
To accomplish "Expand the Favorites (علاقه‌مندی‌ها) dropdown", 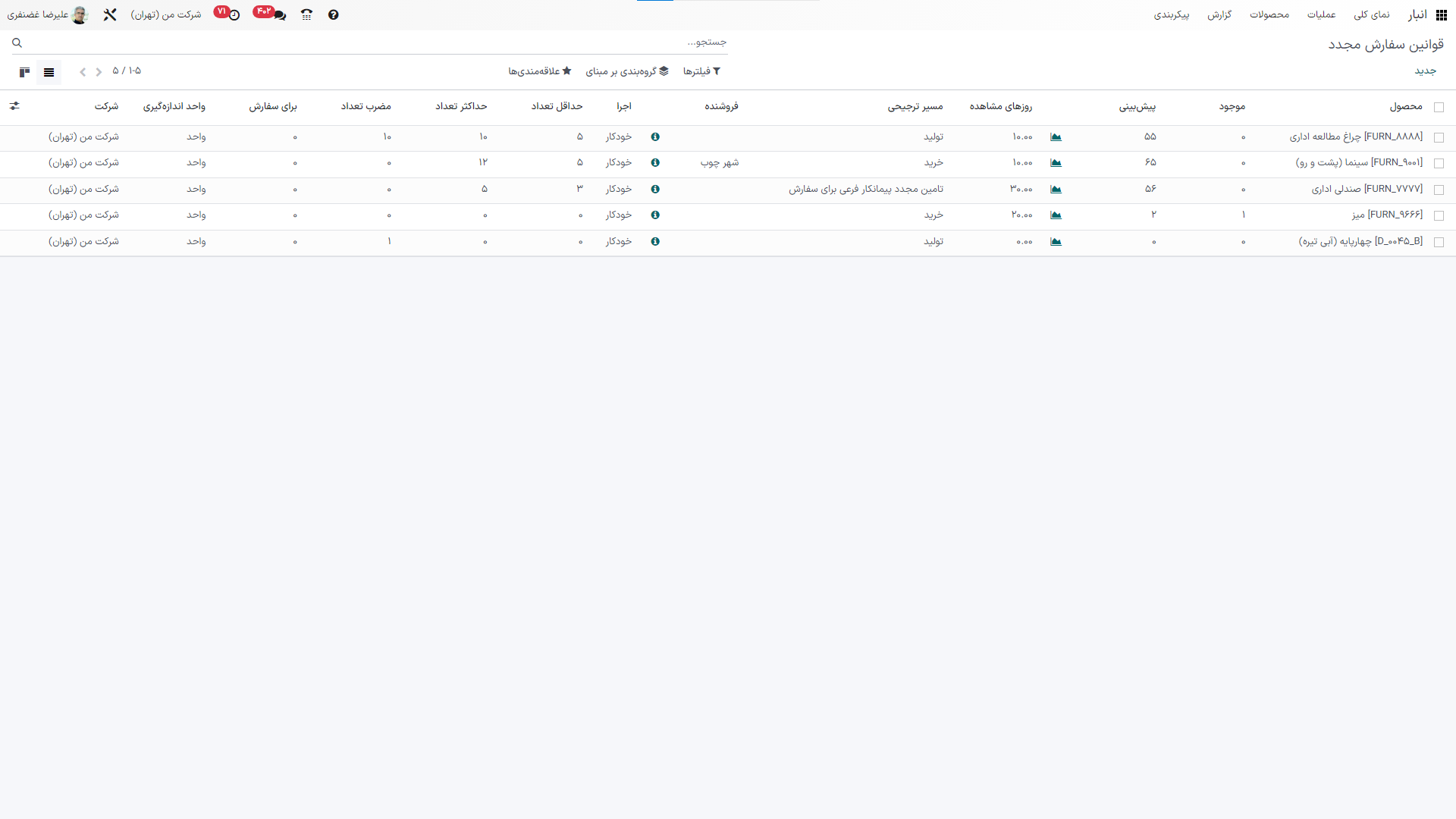I will click(x=539, y=71).
